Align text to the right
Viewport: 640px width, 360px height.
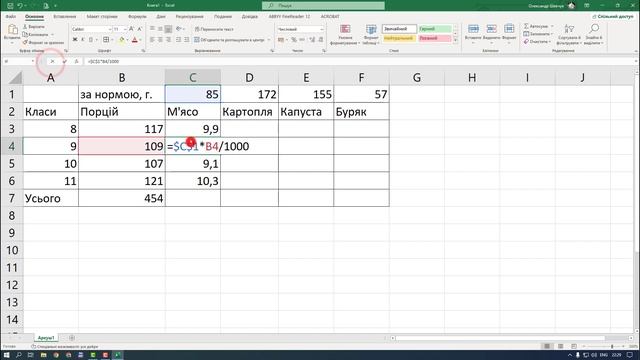(x=168, y=40)
